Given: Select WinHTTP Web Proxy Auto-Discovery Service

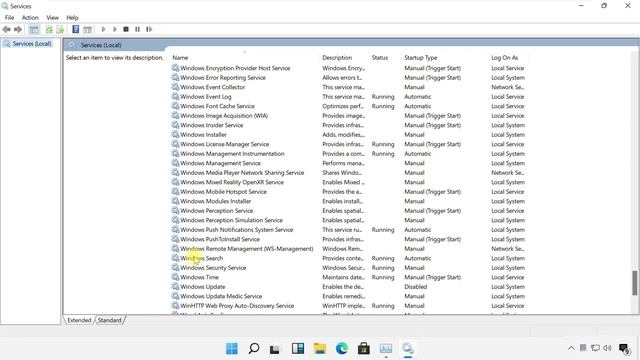Looking at the screenshot, I should click(237, 306).
